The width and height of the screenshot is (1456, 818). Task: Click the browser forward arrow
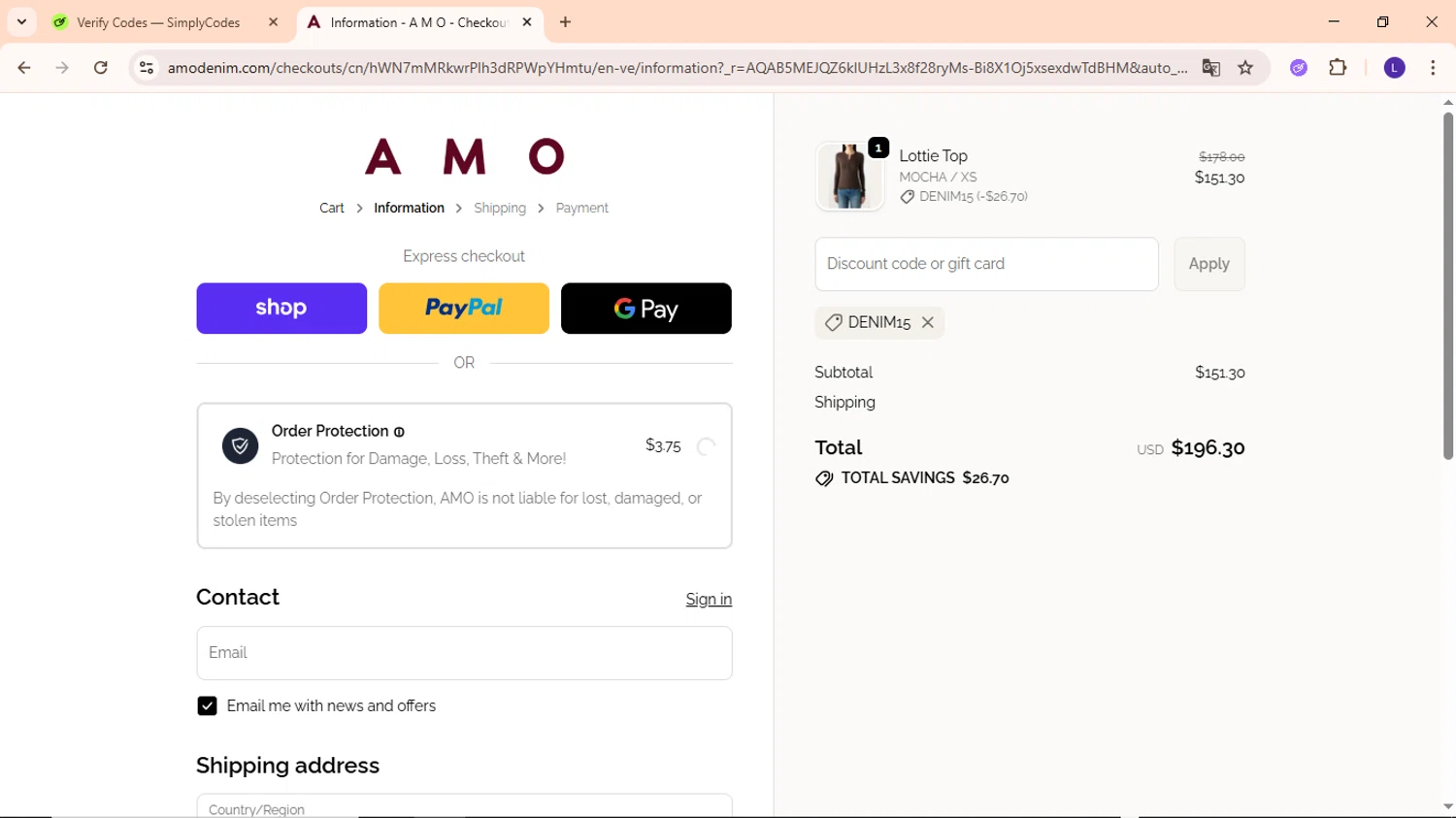(x=62, y=68)
